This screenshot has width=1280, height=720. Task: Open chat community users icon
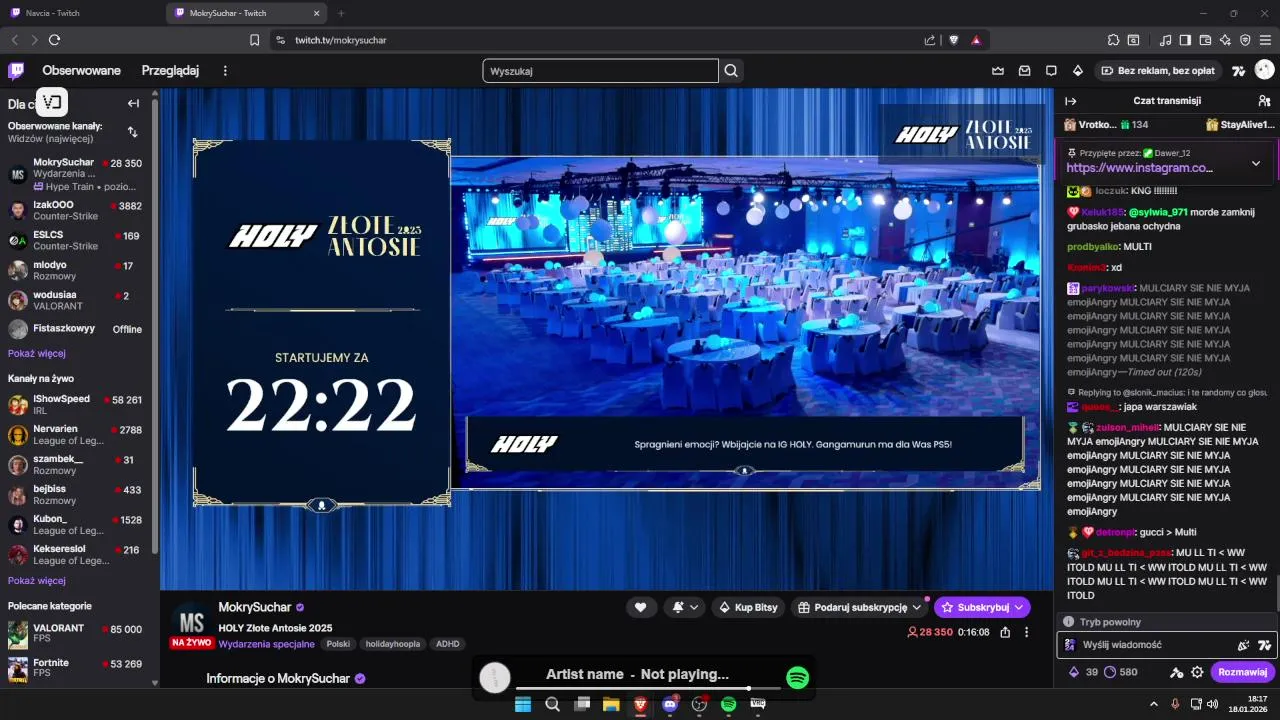click(x=1264, y=101)
